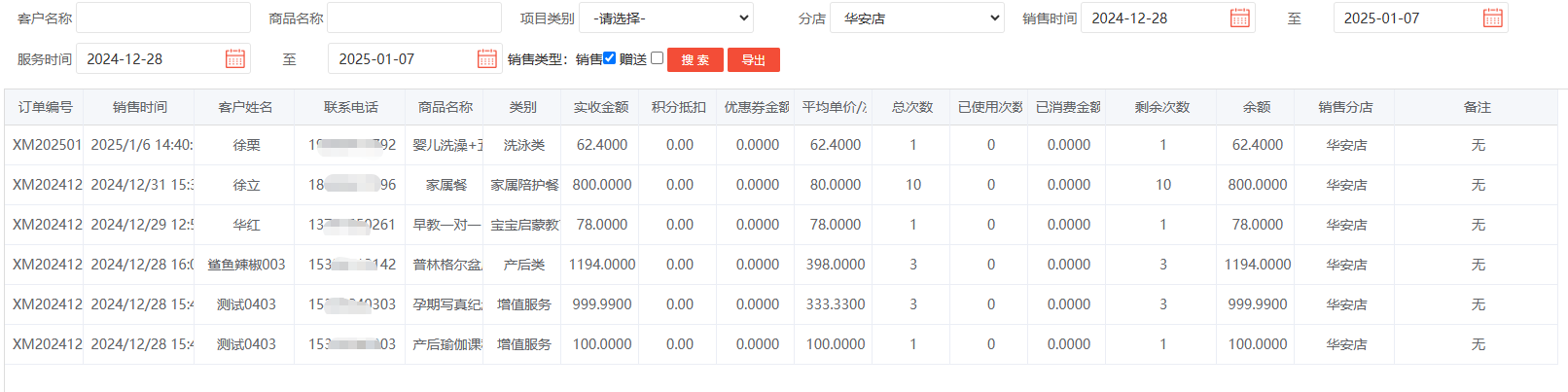Click the sales start date field
Viewport: 1568px width, 392px height.
(1168, 18)
